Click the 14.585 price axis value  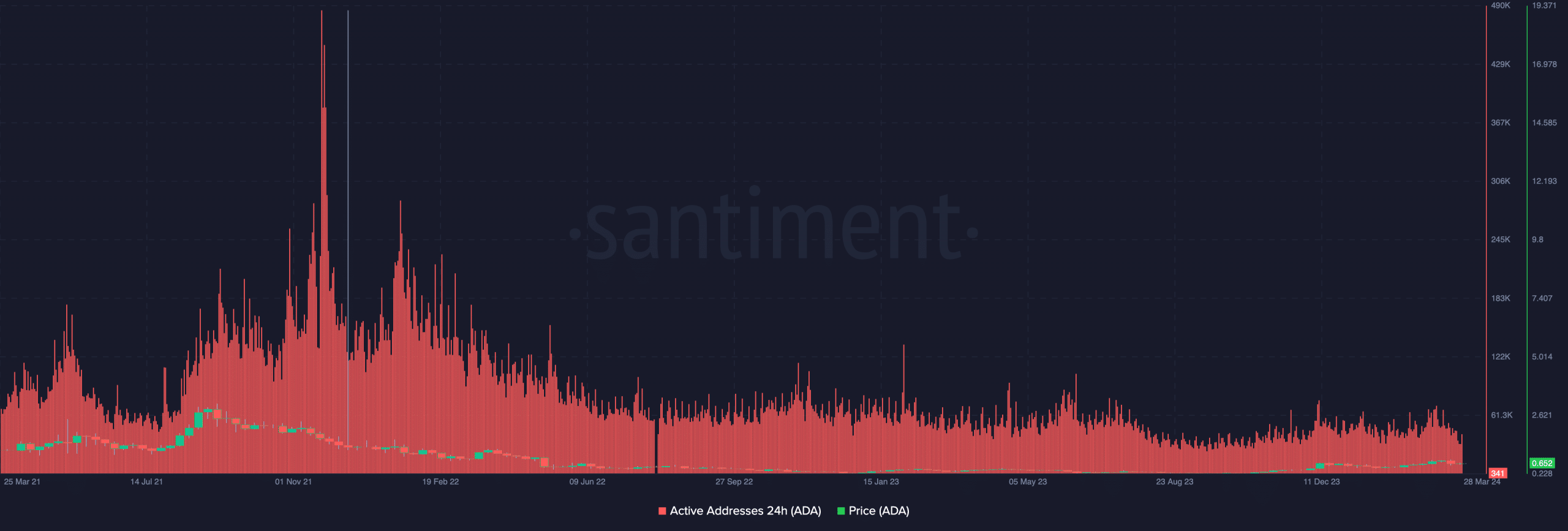click(x=1544, y=123)
